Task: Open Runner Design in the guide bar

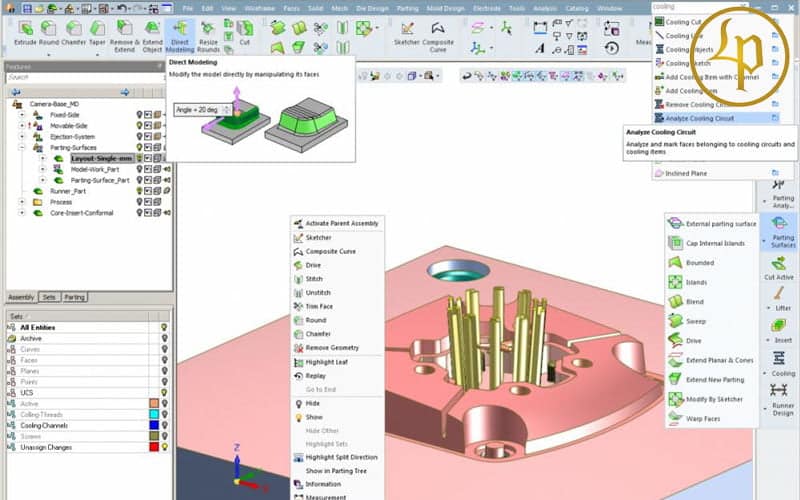Action: point(779,398)
